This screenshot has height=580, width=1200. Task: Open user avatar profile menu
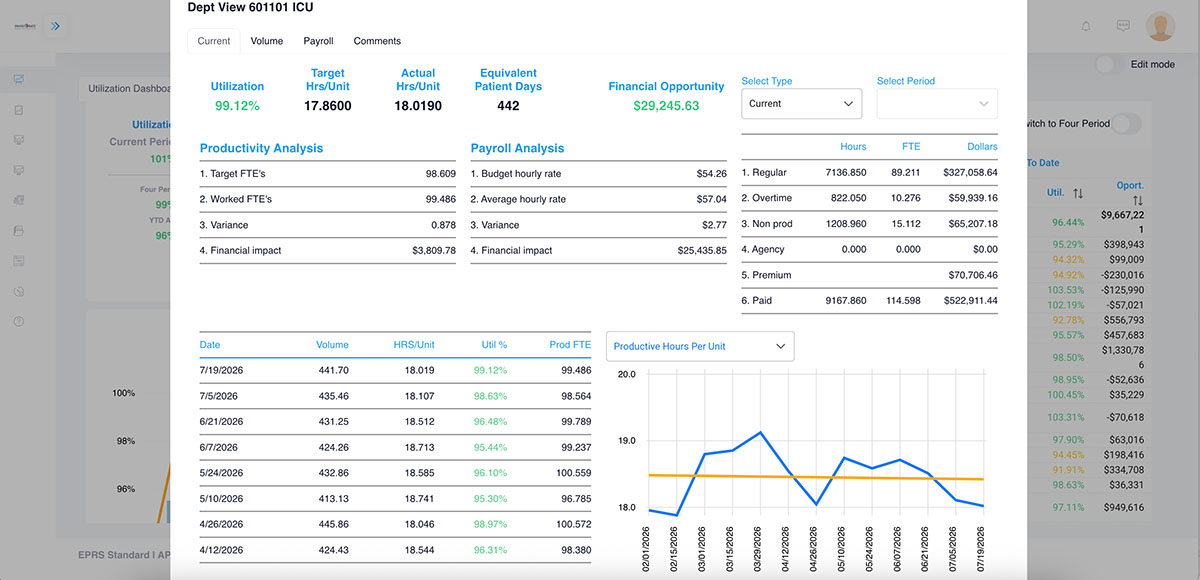coord(1160,26)
